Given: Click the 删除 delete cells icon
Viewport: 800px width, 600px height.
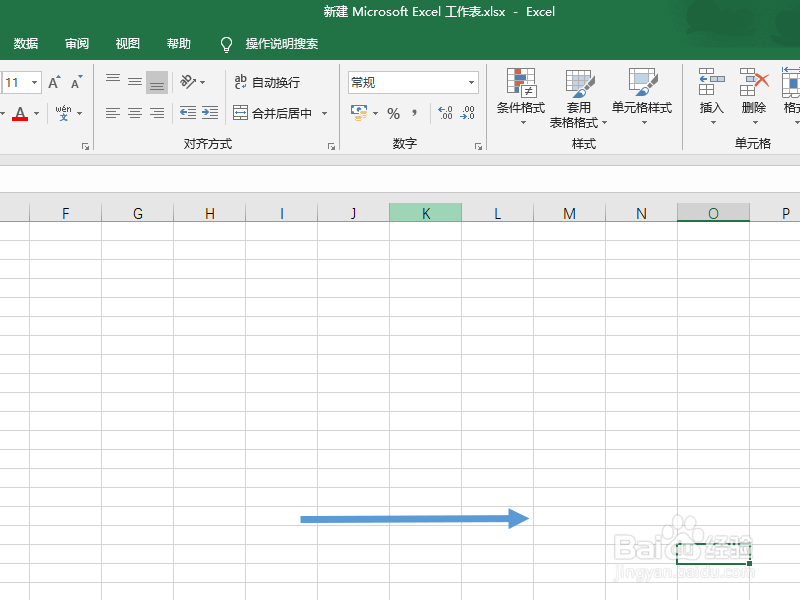Looking at the screenshot, I should tap(754, 82).
